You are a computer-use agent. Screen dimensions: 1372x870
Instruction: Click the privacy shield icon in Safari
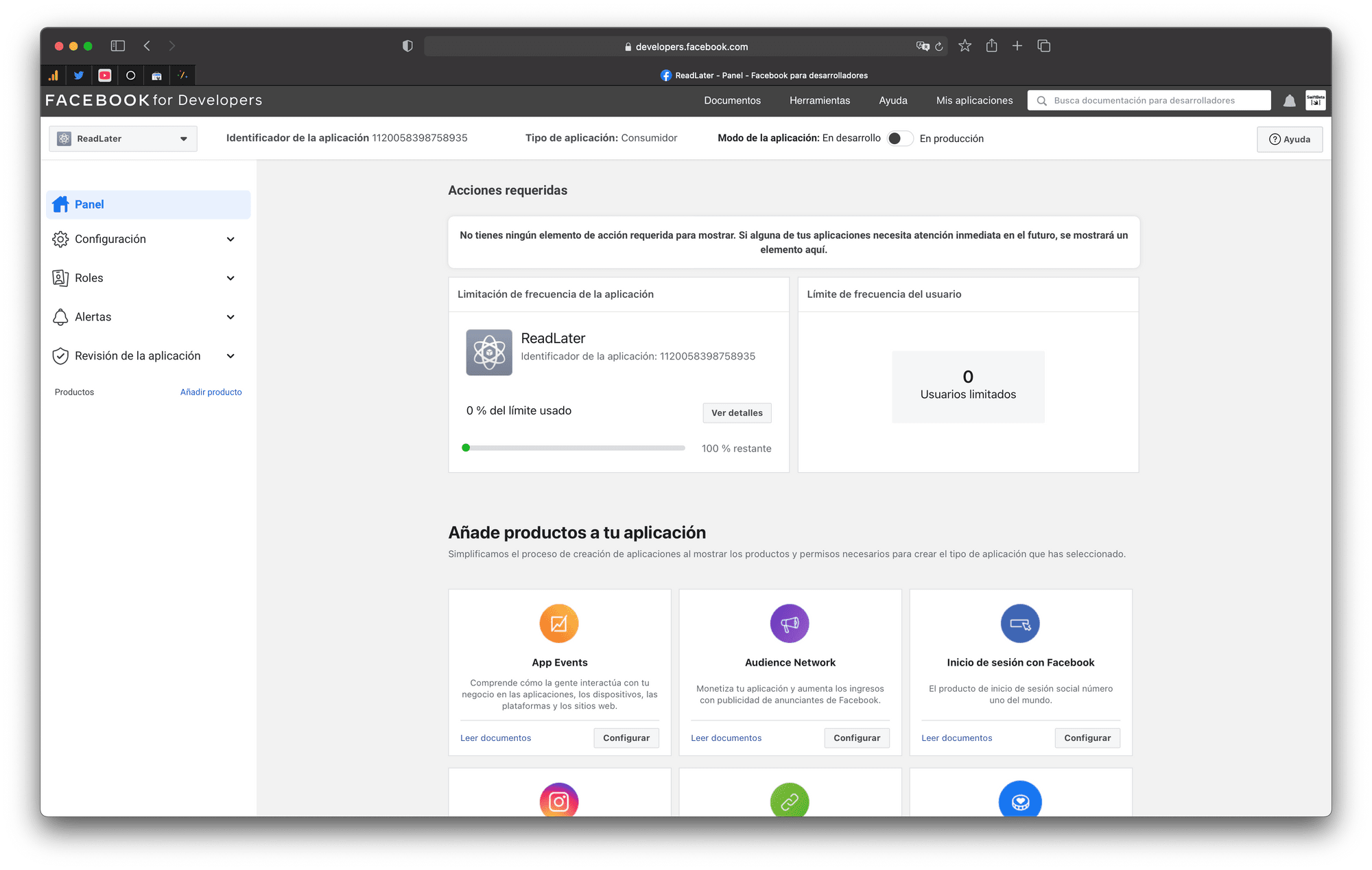407,46
